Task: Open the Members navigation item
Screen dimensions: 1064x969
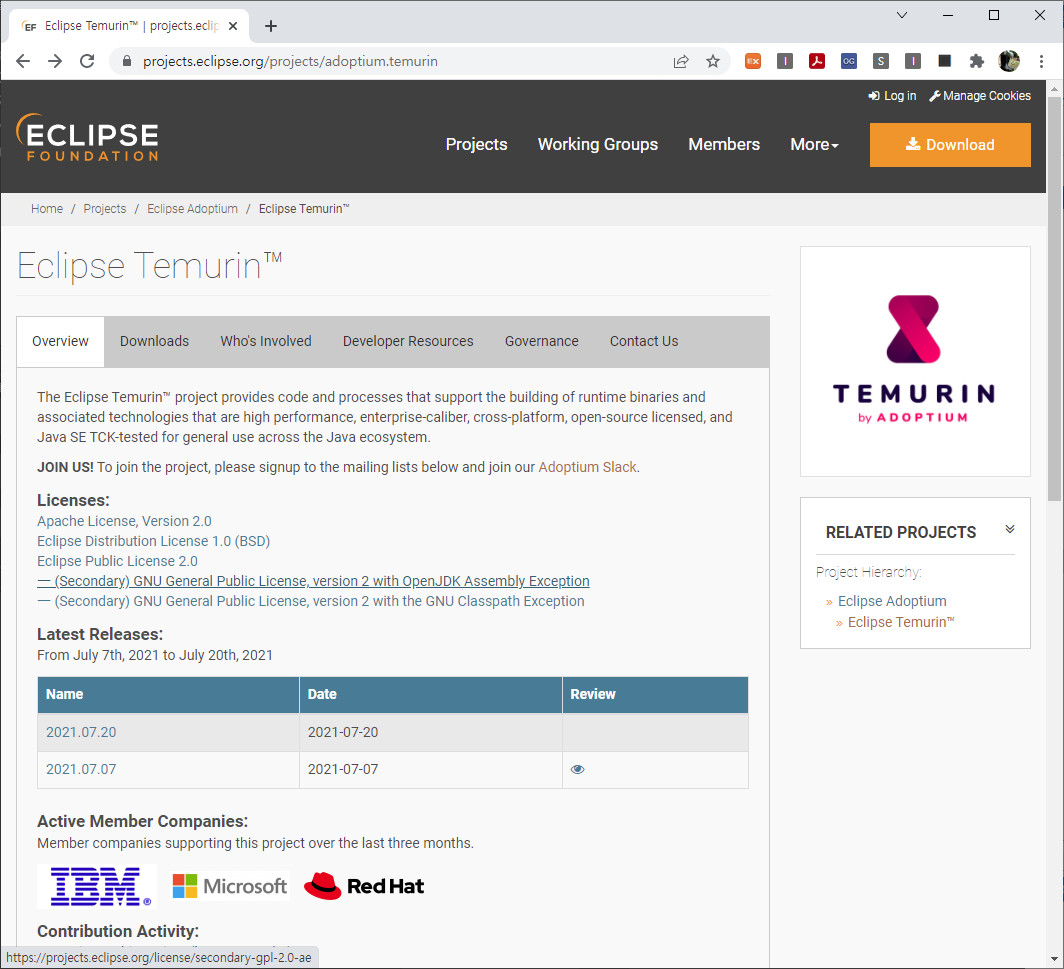Action: point(724,145)
